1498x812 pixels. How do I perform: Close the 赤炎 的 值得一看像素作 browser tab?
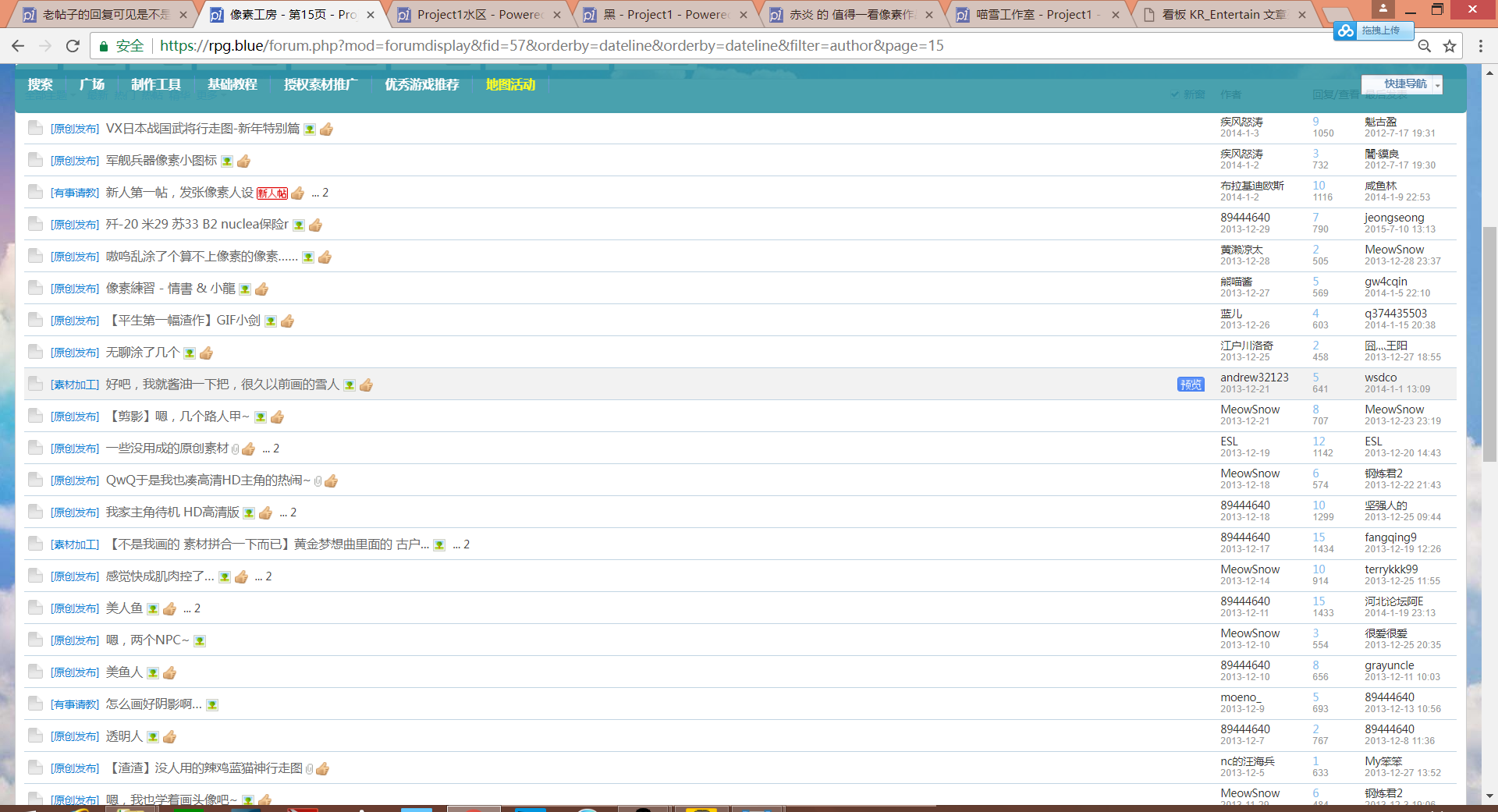930,14
